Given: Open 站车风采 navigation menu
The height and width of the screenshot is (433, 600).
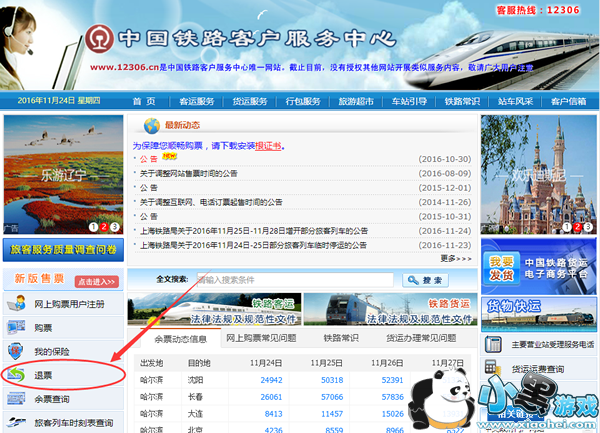Looking at the screenshot, I should 515,101.
